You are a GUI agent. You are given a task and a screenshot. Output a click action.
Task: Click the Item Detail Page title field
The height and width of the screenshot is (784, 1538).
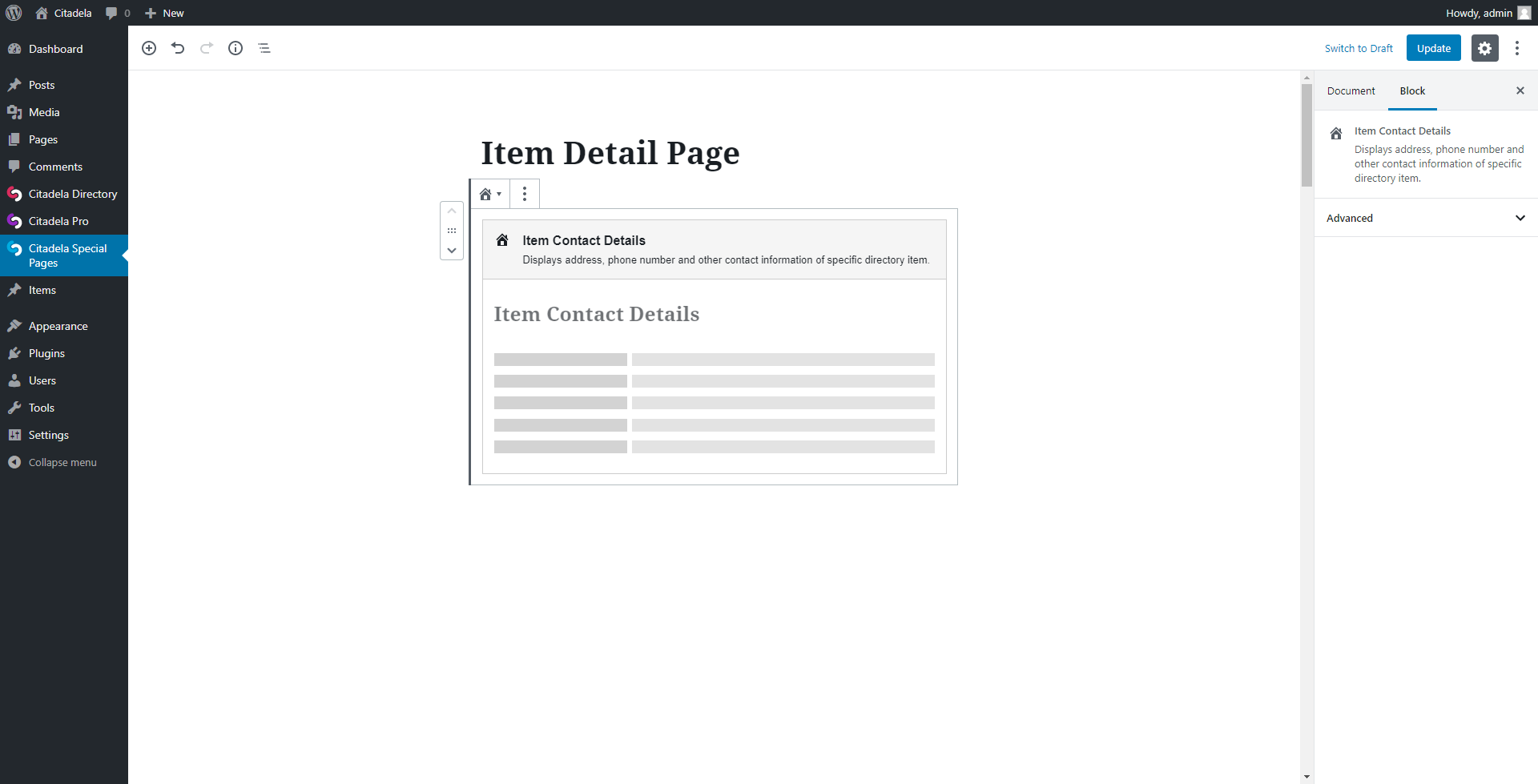tap(610, 152)
